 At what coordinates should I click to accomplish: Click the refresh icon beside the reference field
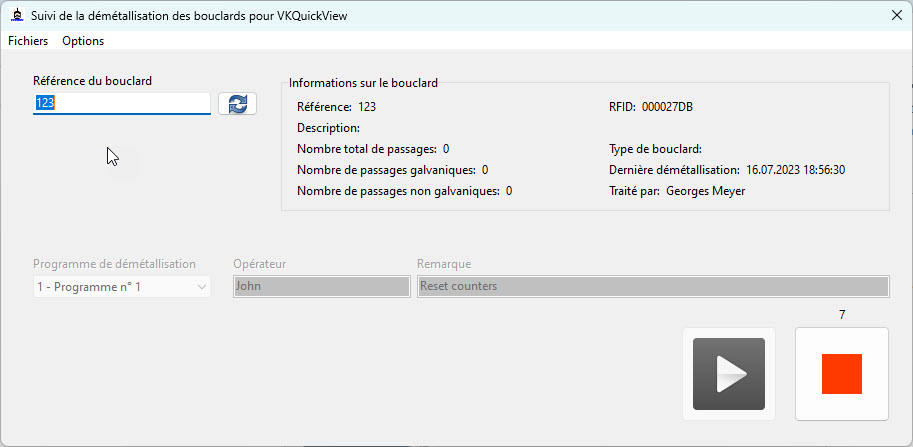(x=237, y=104)
